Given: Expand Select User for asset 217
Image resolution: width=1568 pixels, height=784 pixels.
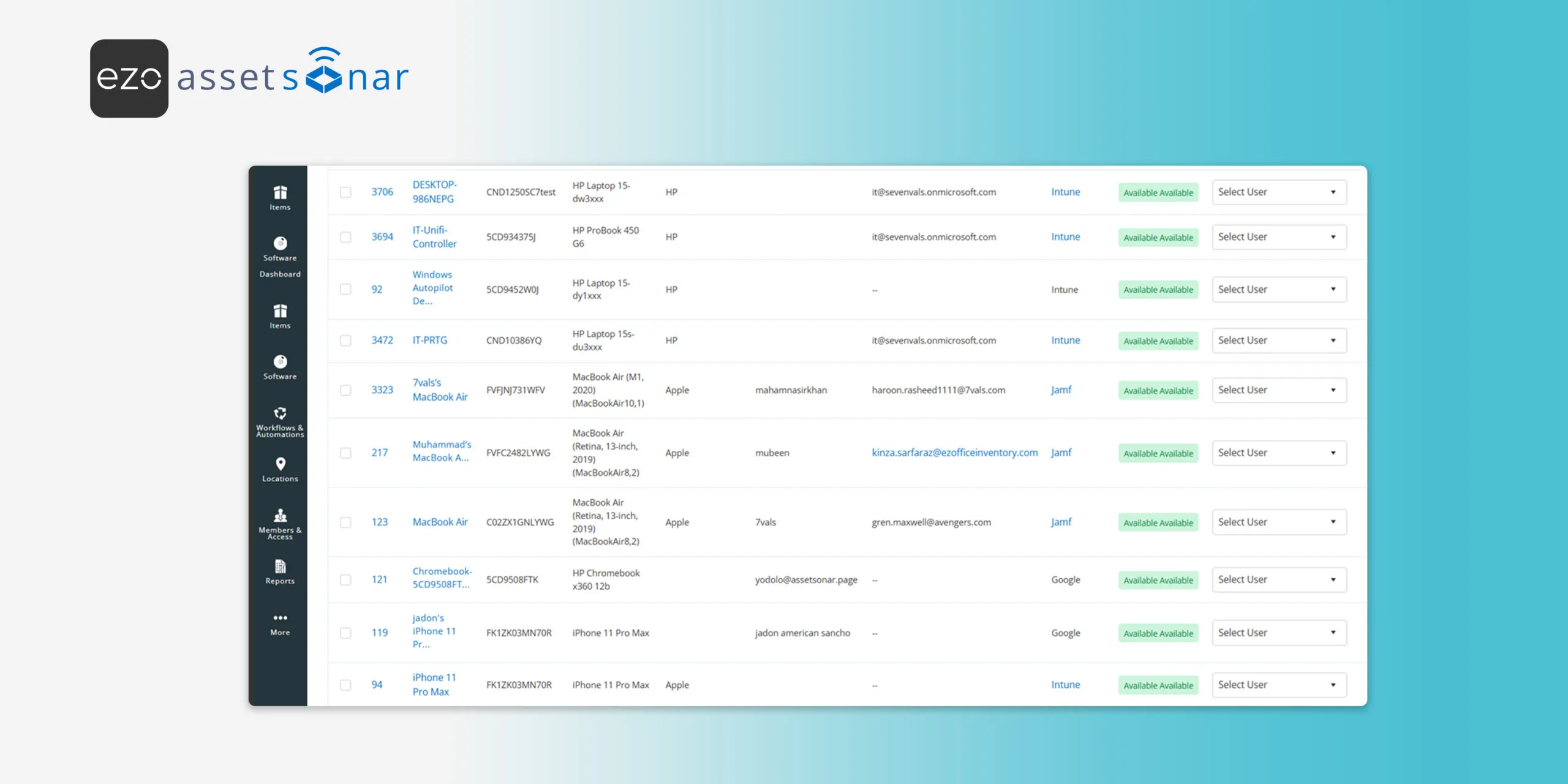Looking at the screenshot, I should point(1279,453).
